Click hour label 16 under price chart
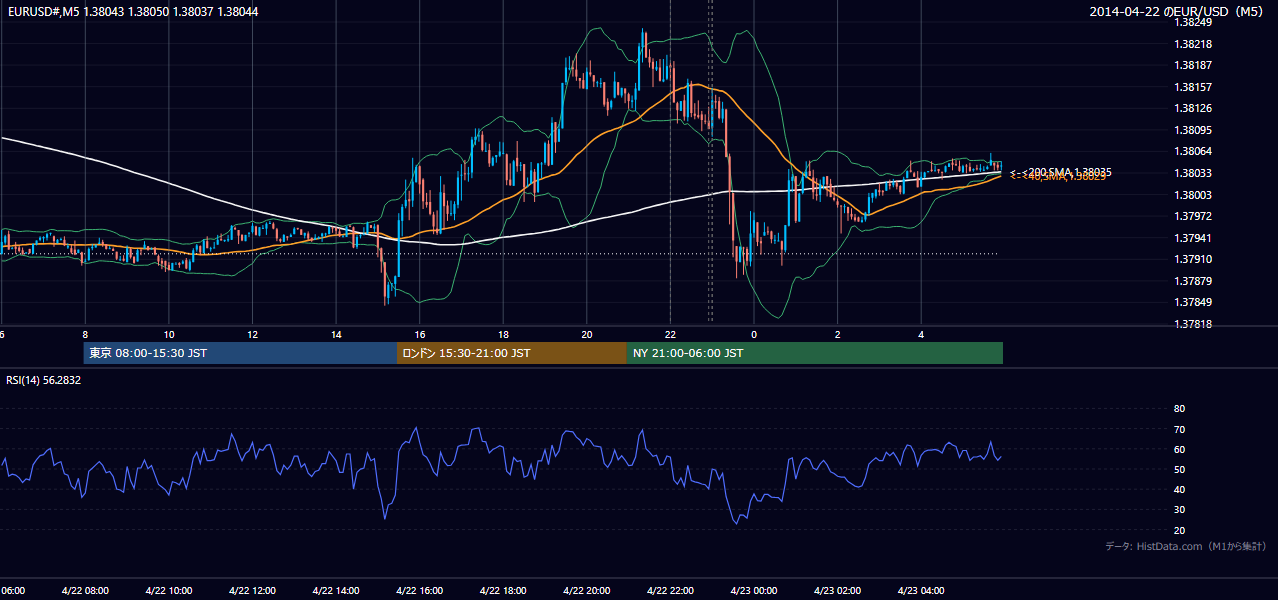 420,334
